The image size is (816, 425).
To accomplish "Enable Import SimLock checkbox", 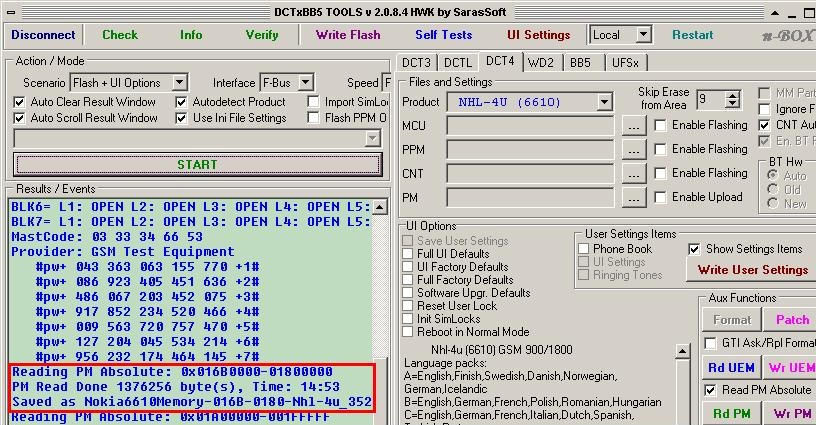I will click(x=313, y=102).
